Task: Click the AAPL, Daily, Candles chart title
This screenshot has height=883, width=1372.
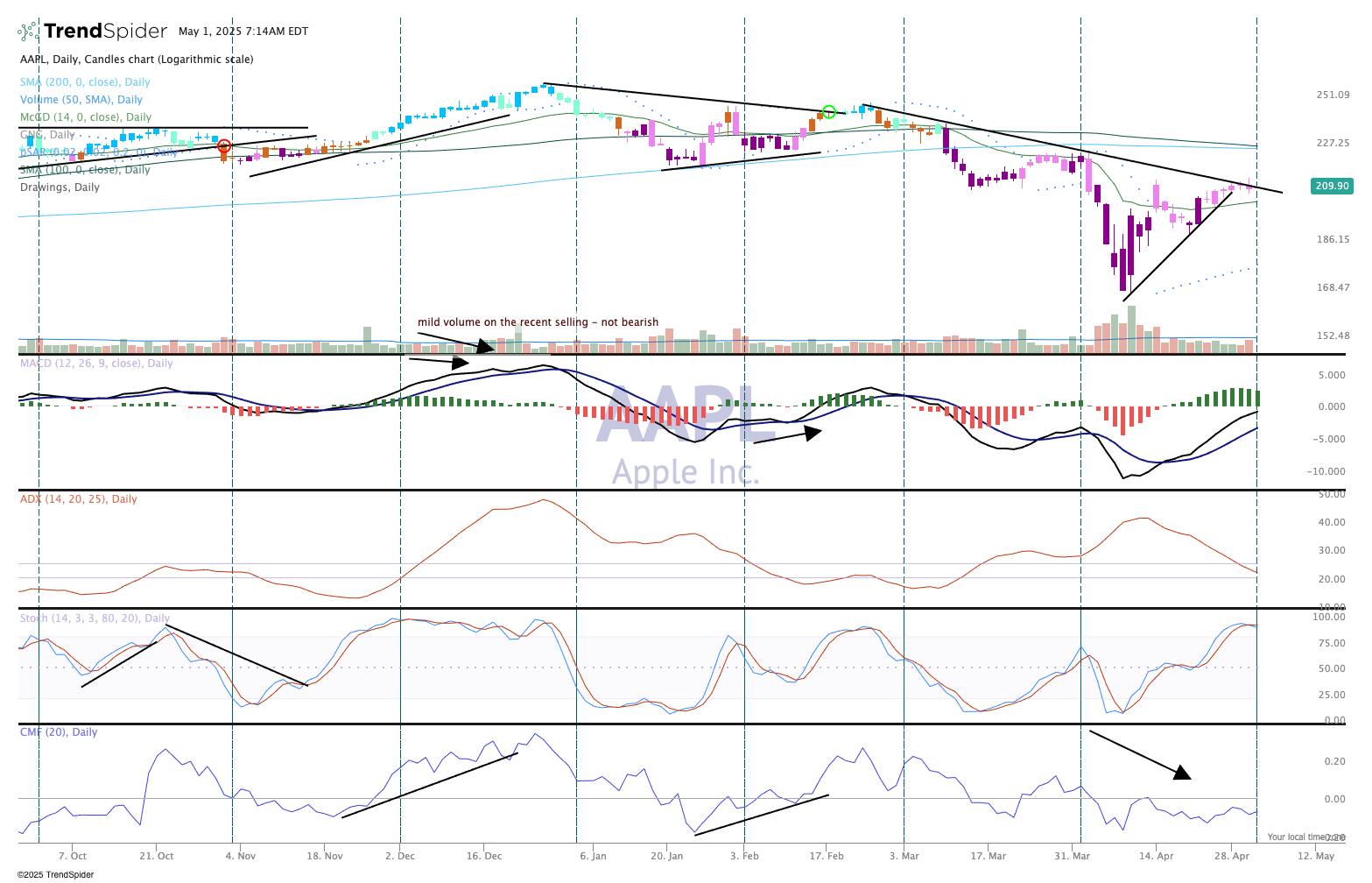Action: point(137,60)
